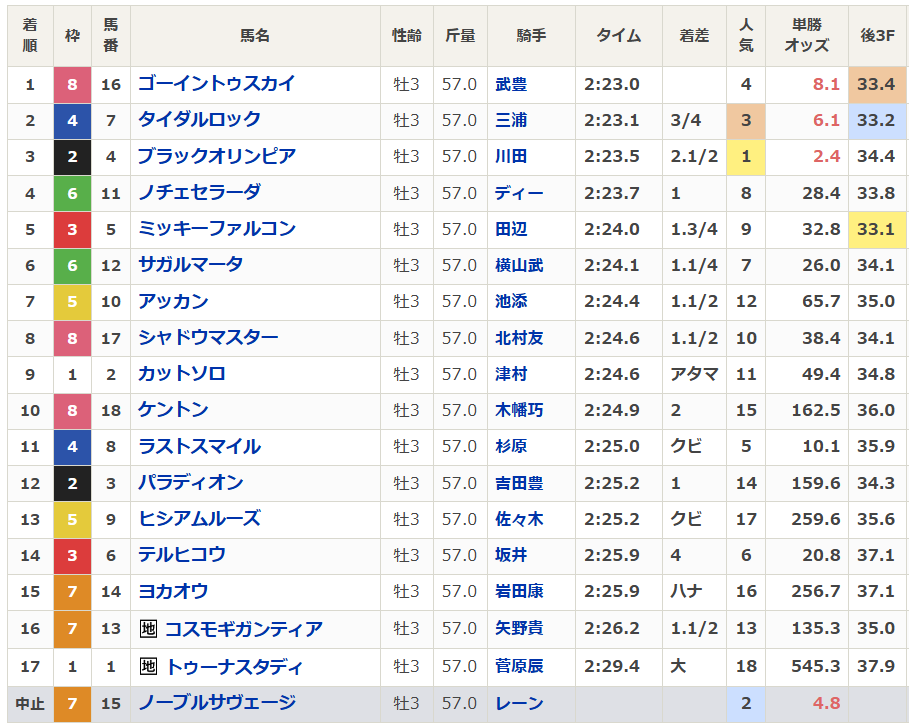The width and height of the screenshot is (909, 727).
Task: Open コスモギガンティア horse page
Action: click(244, 628)
